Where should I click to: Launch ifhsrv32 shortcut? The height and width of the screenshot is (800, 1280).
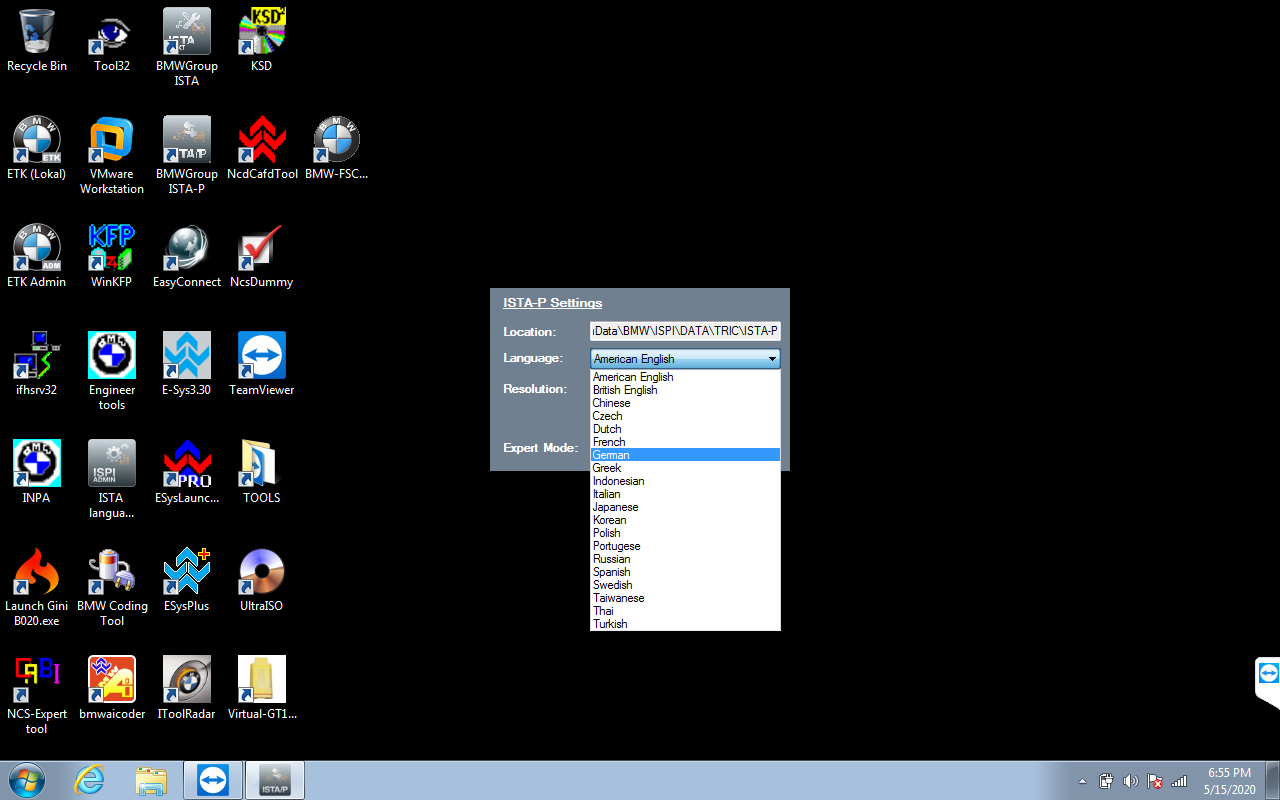37,364
